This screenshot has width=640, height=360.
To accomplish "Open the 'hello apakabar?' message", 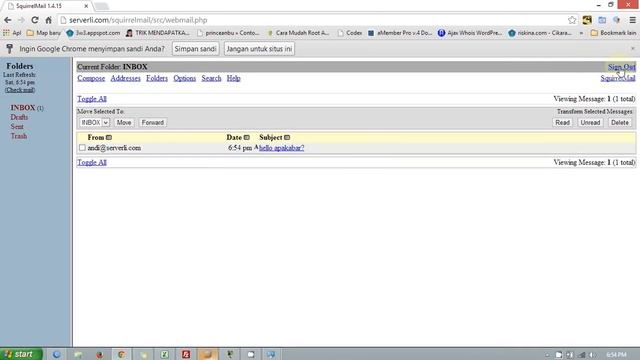I will pos(282,148).
